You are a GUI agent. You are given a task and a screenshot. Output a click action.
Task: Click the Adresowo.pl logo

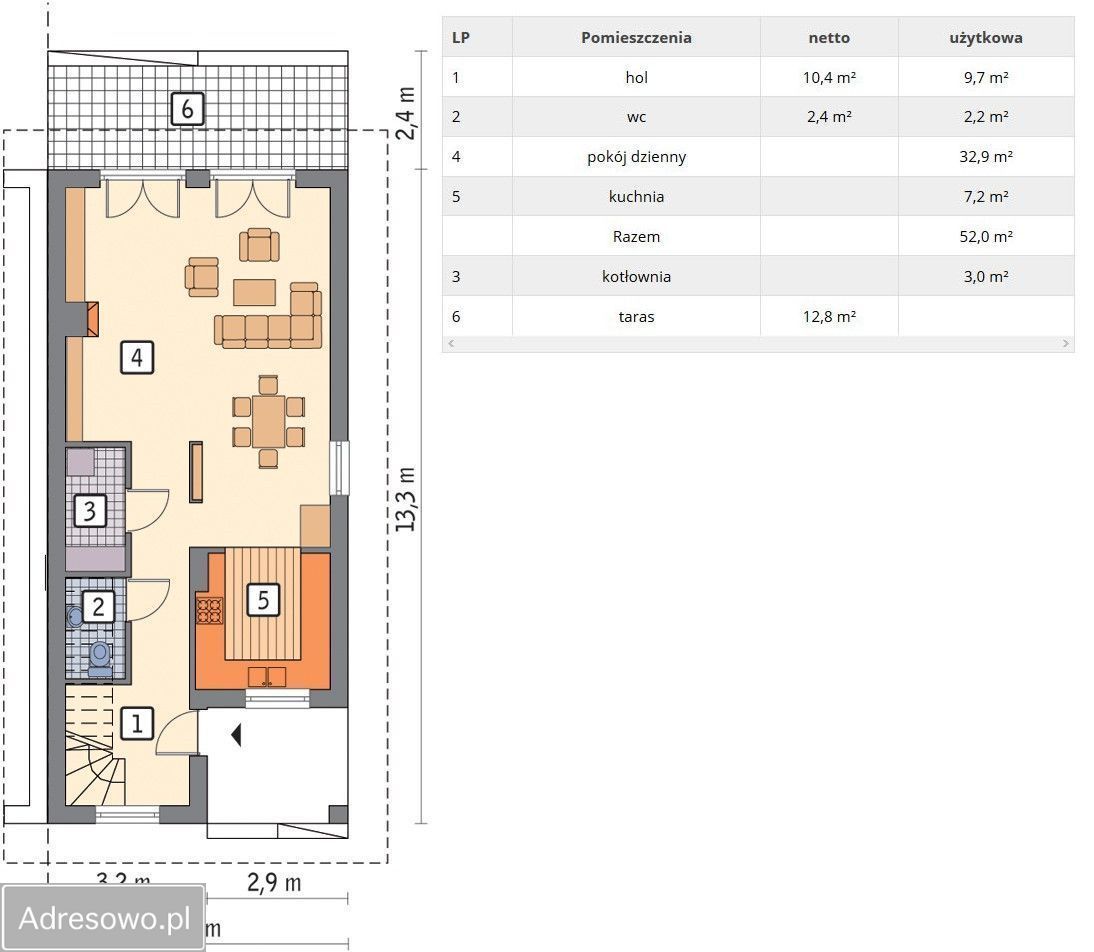click(104, 918)
